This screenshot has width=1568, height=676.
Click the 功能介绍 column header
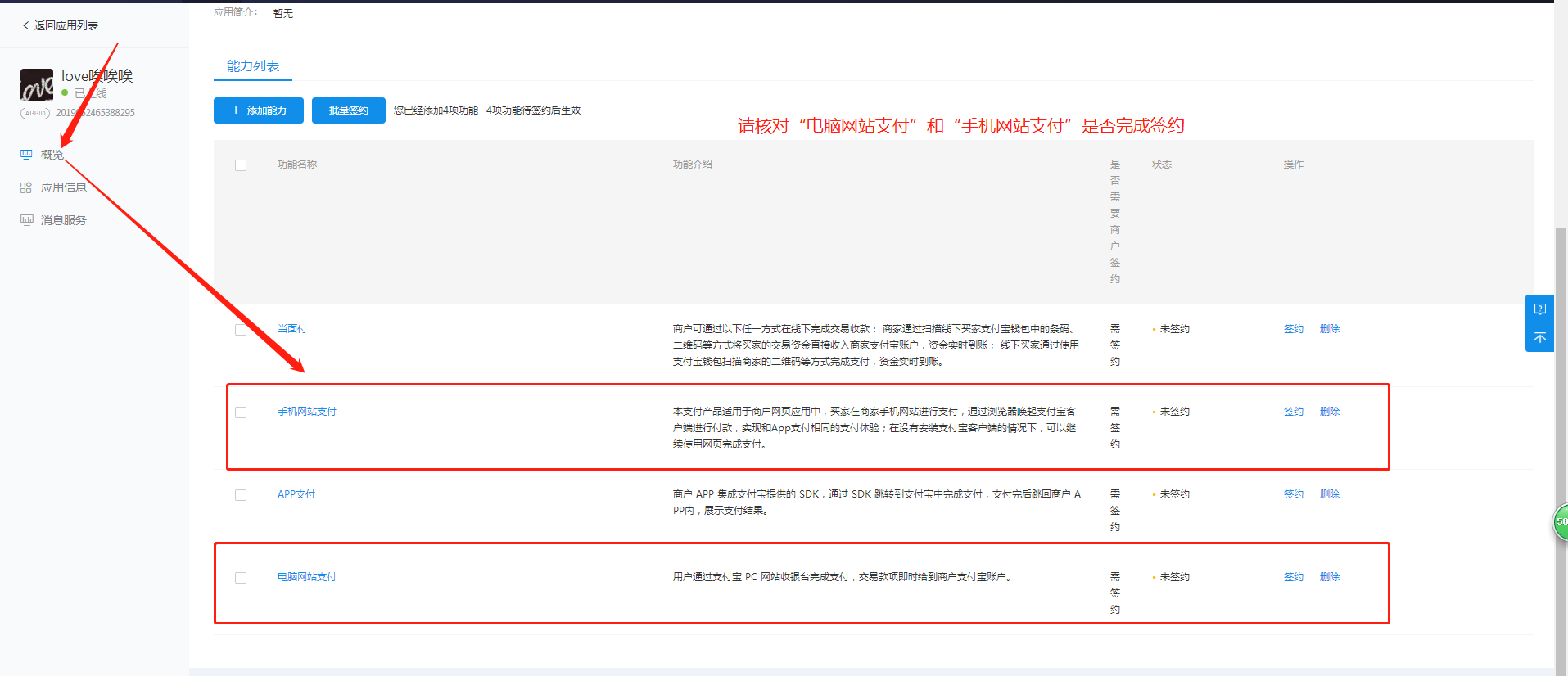tap(693, 164)
